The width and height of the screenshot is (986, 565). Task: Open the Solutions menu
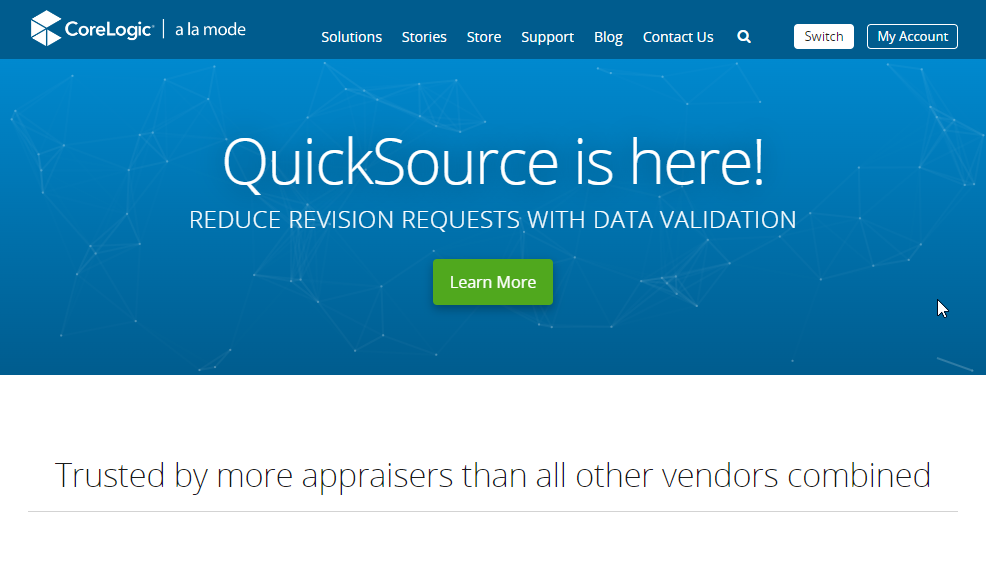pyautogui.click(x=352, y=37)
